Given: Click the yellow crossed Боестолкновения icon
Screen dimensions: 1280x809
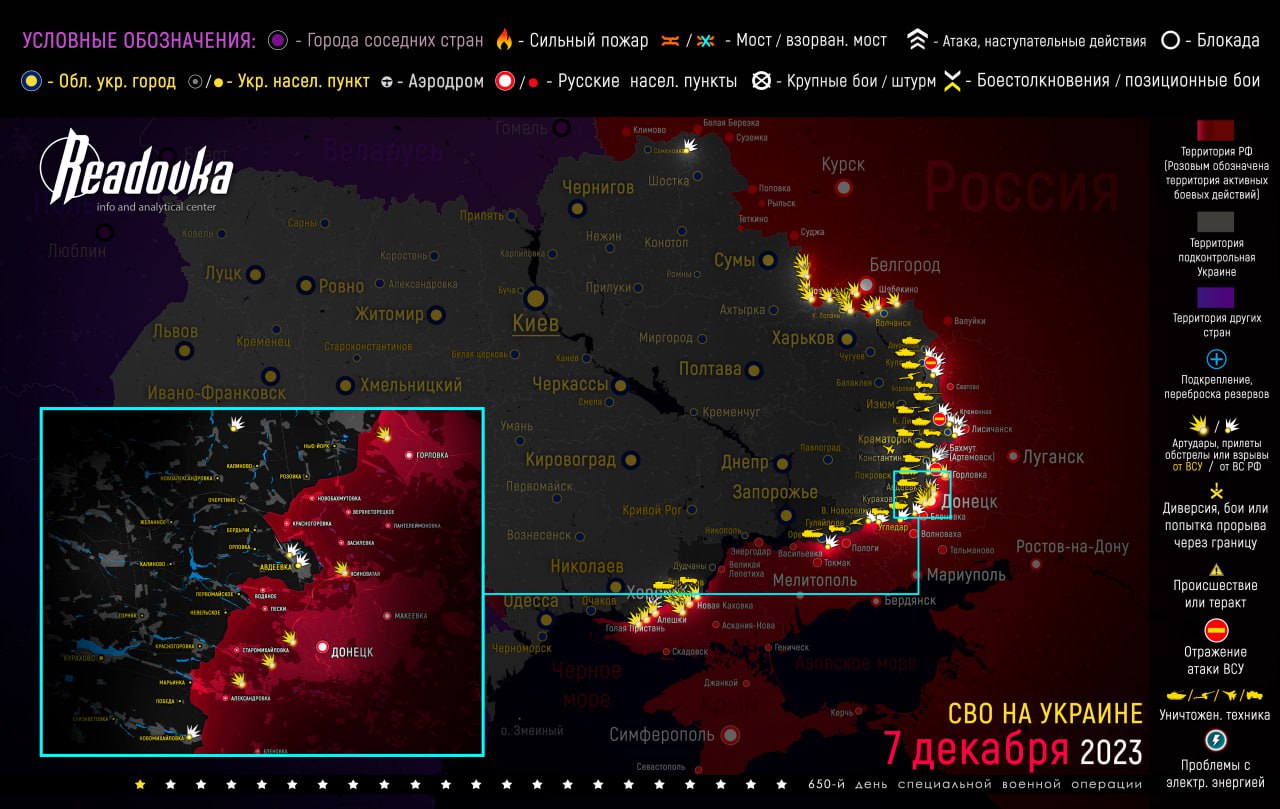Looking at the screenshot, I should (952, 82).
